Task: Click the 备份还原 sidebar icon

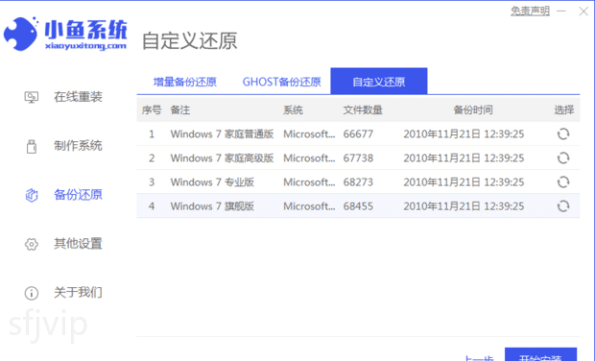Action: [31, 195]
